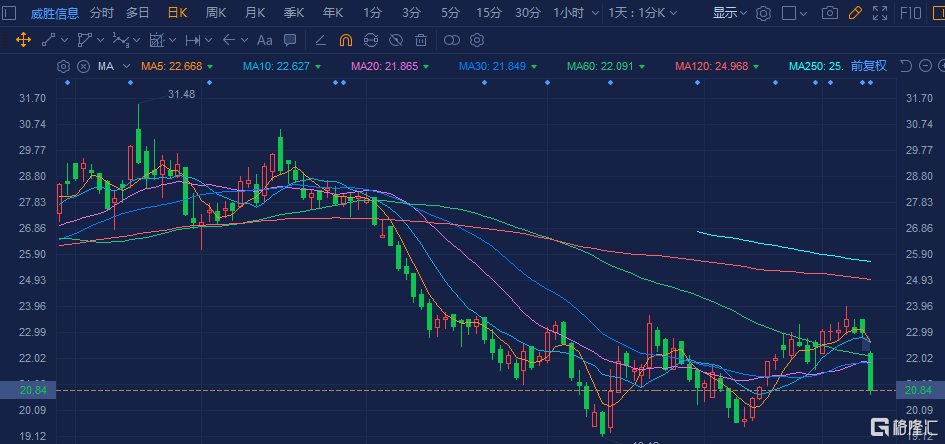The image size is (945, 444).
Task: Select the Aa text annotation tool
Action: point(264,41)
